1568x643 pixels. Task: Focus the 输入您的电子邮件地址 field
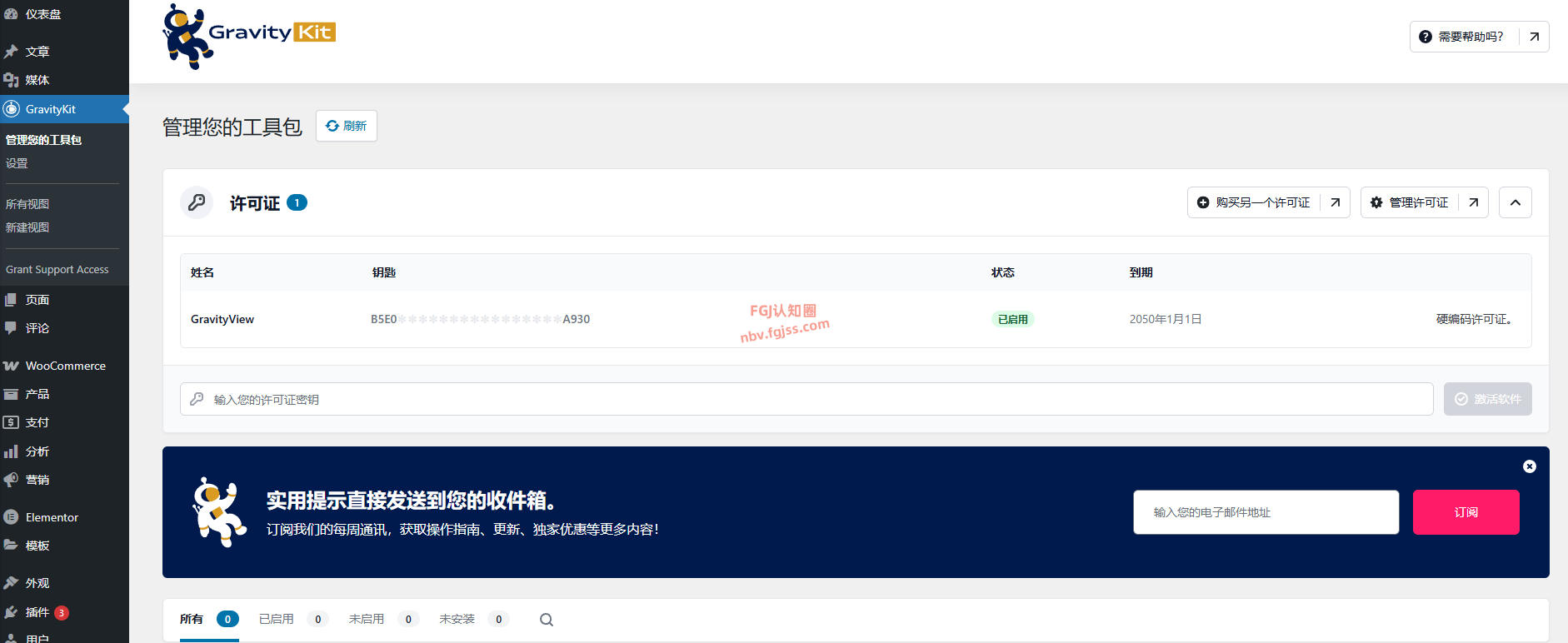point(1266,512)
